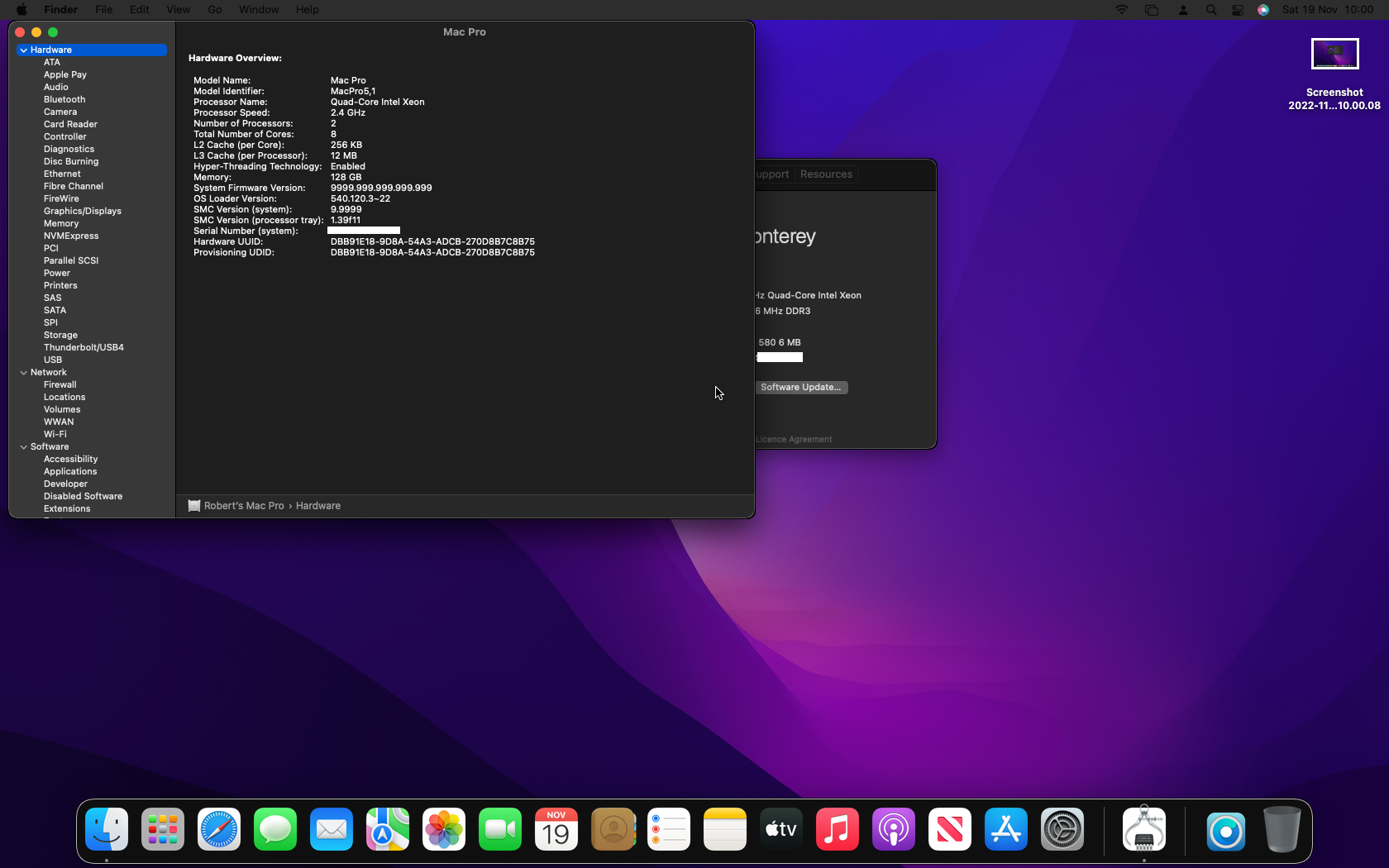Select Power in the sidebar
Image resolution: width=1389 pixels, height=868 pixels.
(x=57, y=274)
